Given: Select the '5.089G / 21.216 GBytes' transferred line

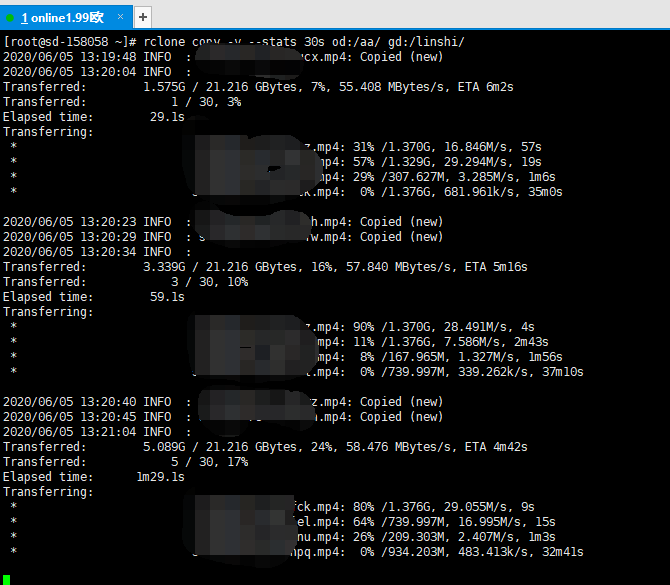Looking at the screenshot, I should pos(265,447).
